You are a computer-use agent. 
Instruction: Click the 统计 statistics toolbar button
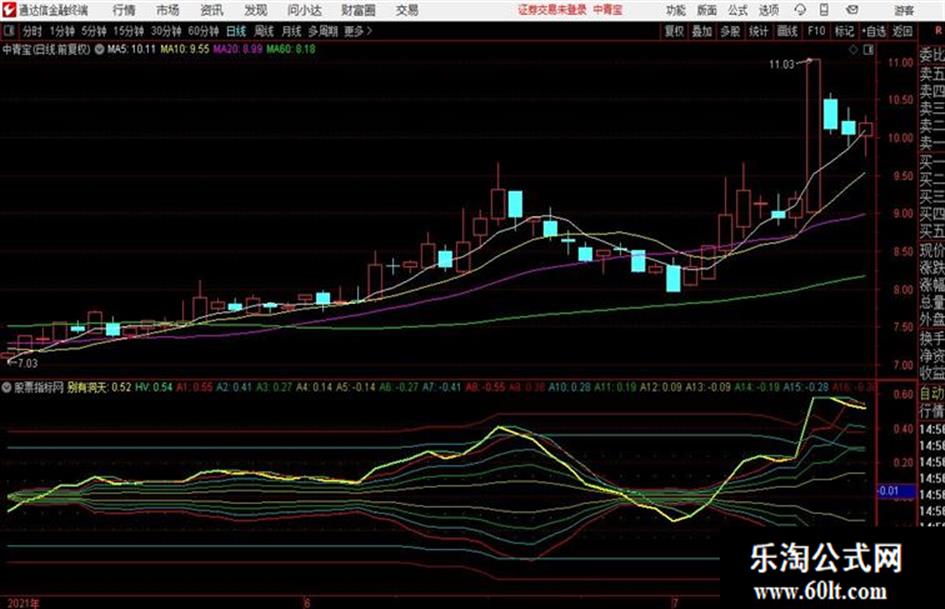click(759, 31)
